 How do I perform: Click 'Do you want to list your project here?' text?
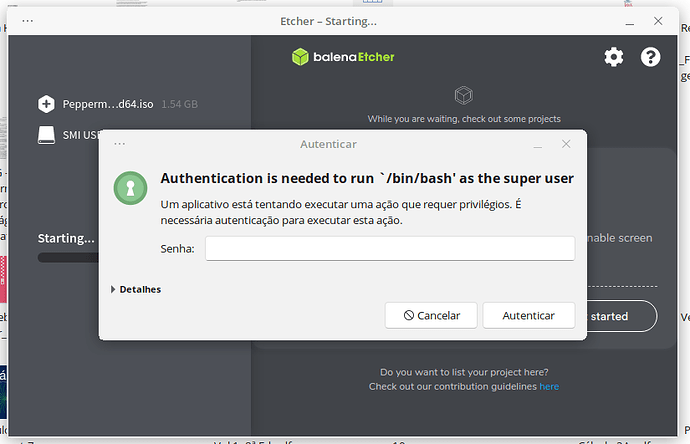pos(464,372)
